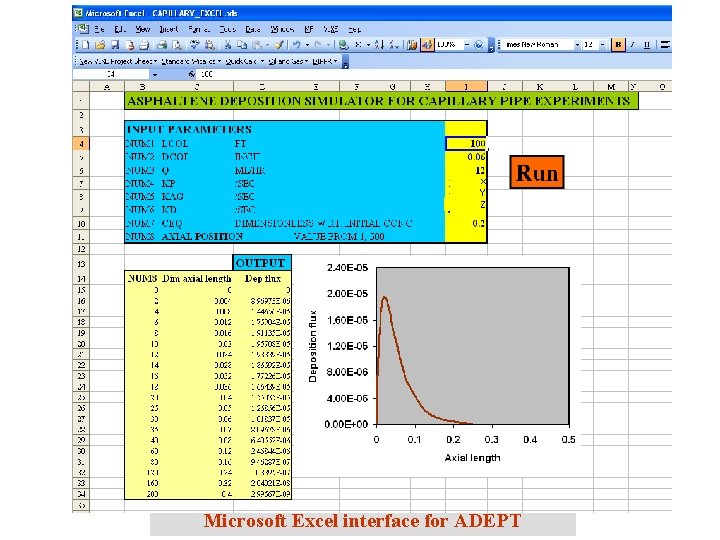
Task: Open the font name dropdown
Action: click(x=577, y=45)
